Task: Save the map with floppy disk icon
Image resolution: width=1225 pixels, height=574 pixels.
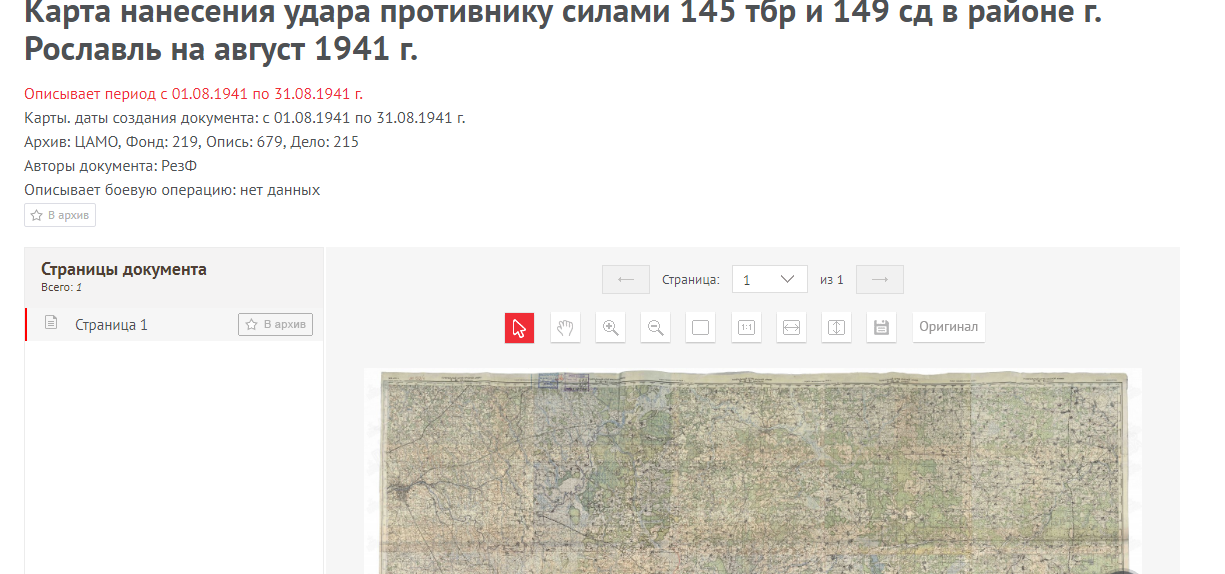Action: [x=881, y=328]
